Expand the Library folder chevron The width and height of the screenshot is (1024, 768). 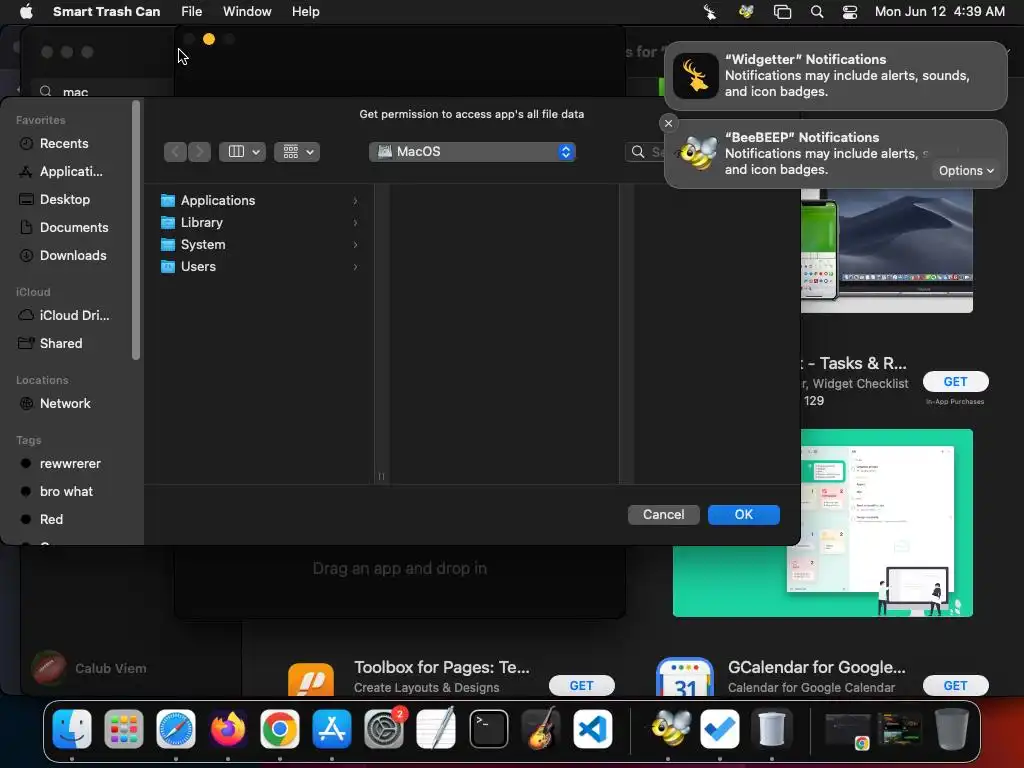pos(355,223)
